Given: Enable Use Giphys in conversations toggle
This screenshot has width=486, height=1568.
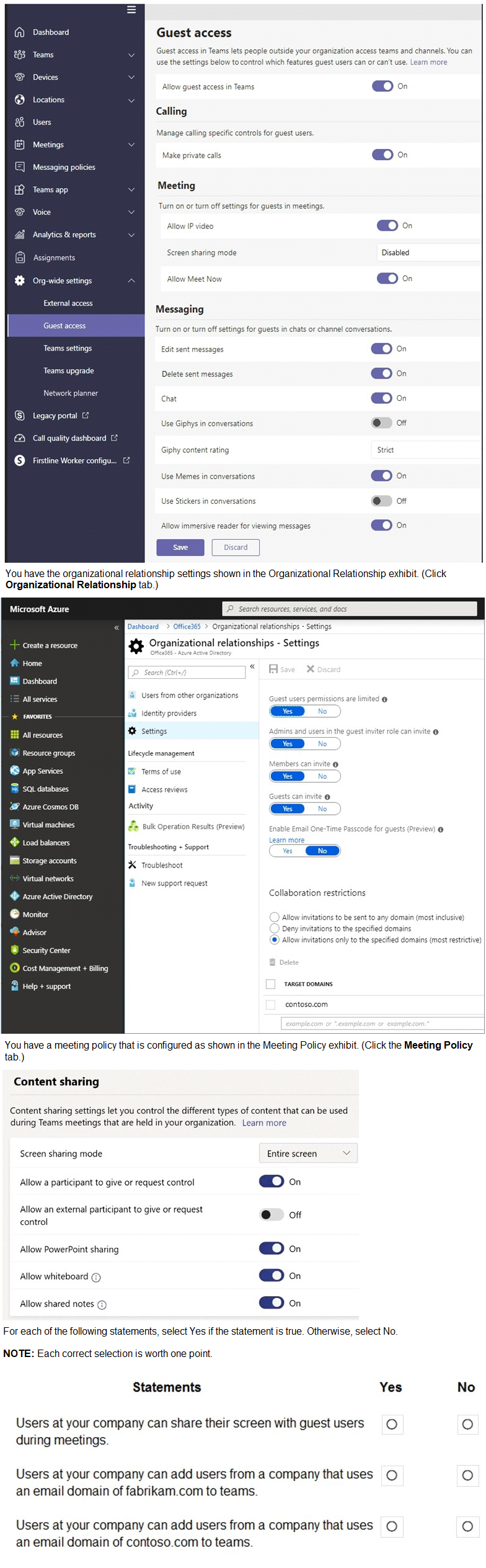Looking at the screenshot, I should coord(381,423).
